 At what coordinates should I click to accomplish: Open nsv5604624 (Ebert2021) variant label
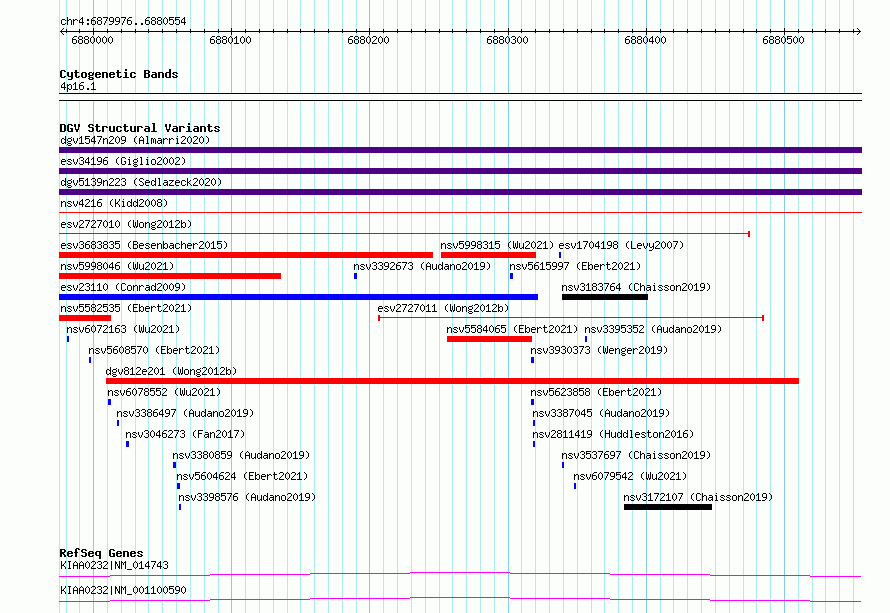[242, 476]
